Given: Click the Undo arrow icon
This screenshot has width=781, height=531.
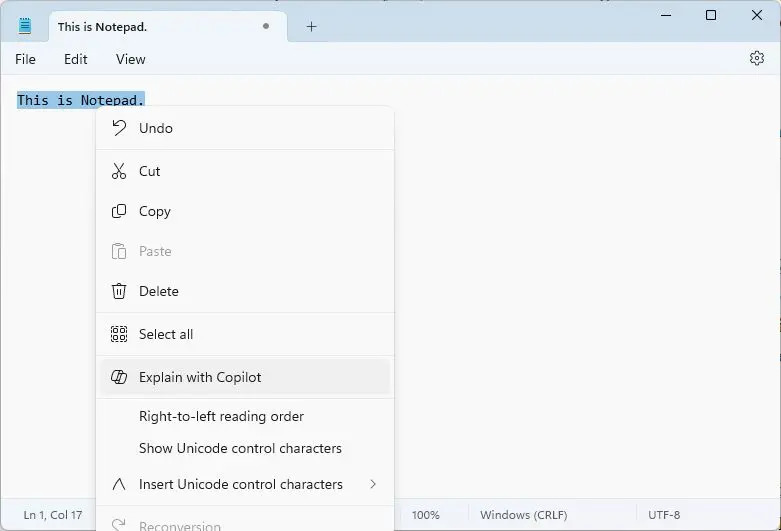Looking at the screenshot, I should [119, 128].
